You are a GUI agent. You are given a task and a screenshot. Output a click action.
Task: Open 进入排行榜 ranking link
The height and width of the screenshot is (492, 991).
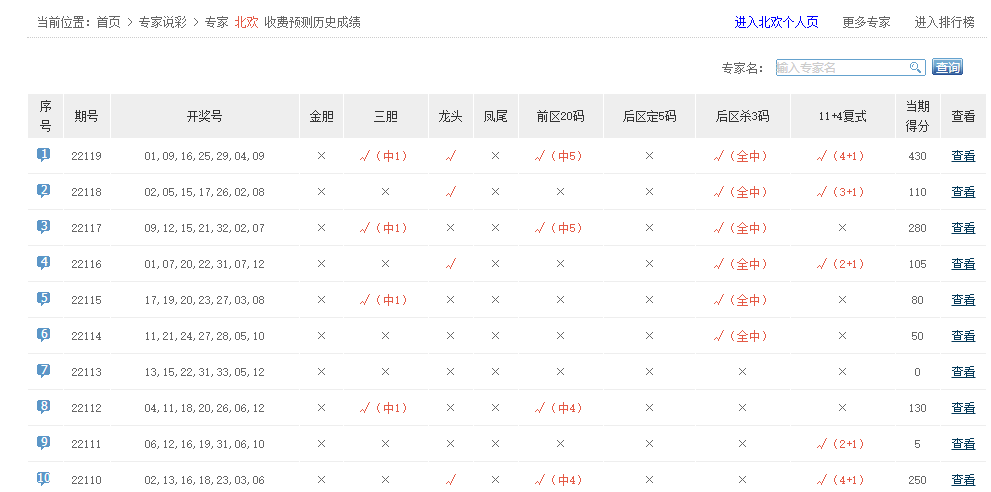point(944,22)
